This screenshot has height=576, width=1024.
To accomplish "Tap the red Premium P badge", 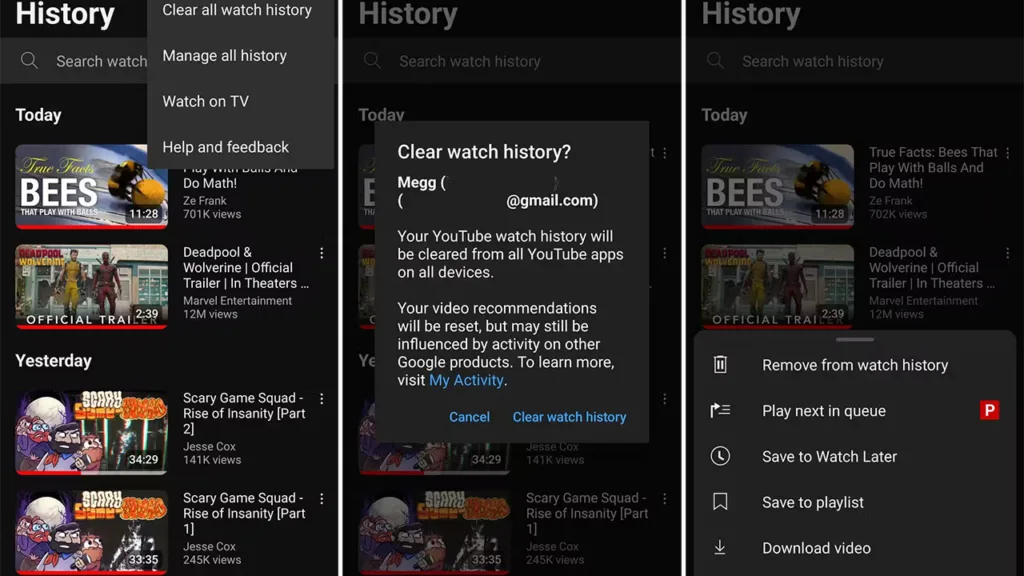I will click(989, 410).
